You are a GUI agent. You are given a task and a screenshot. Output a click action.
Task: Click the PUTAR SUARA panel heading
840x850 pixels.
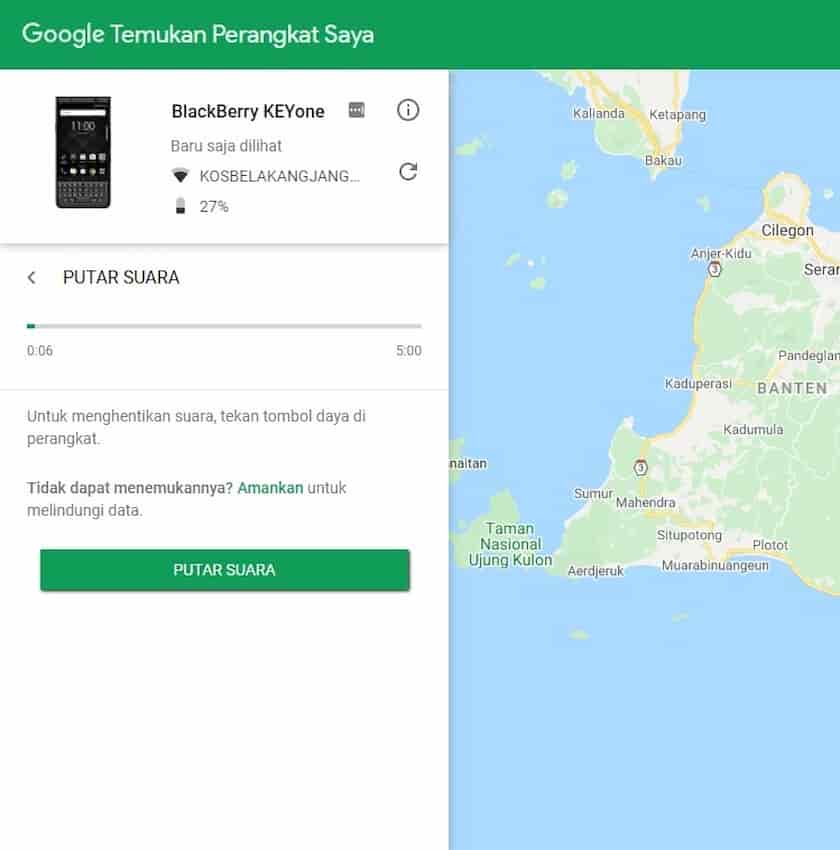click(x=121, y=278)
